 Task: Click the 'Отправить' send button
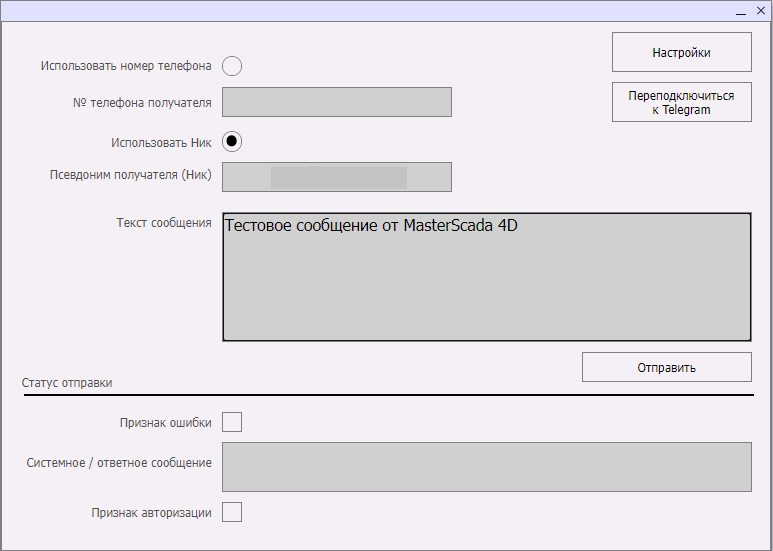pos(666,367)
